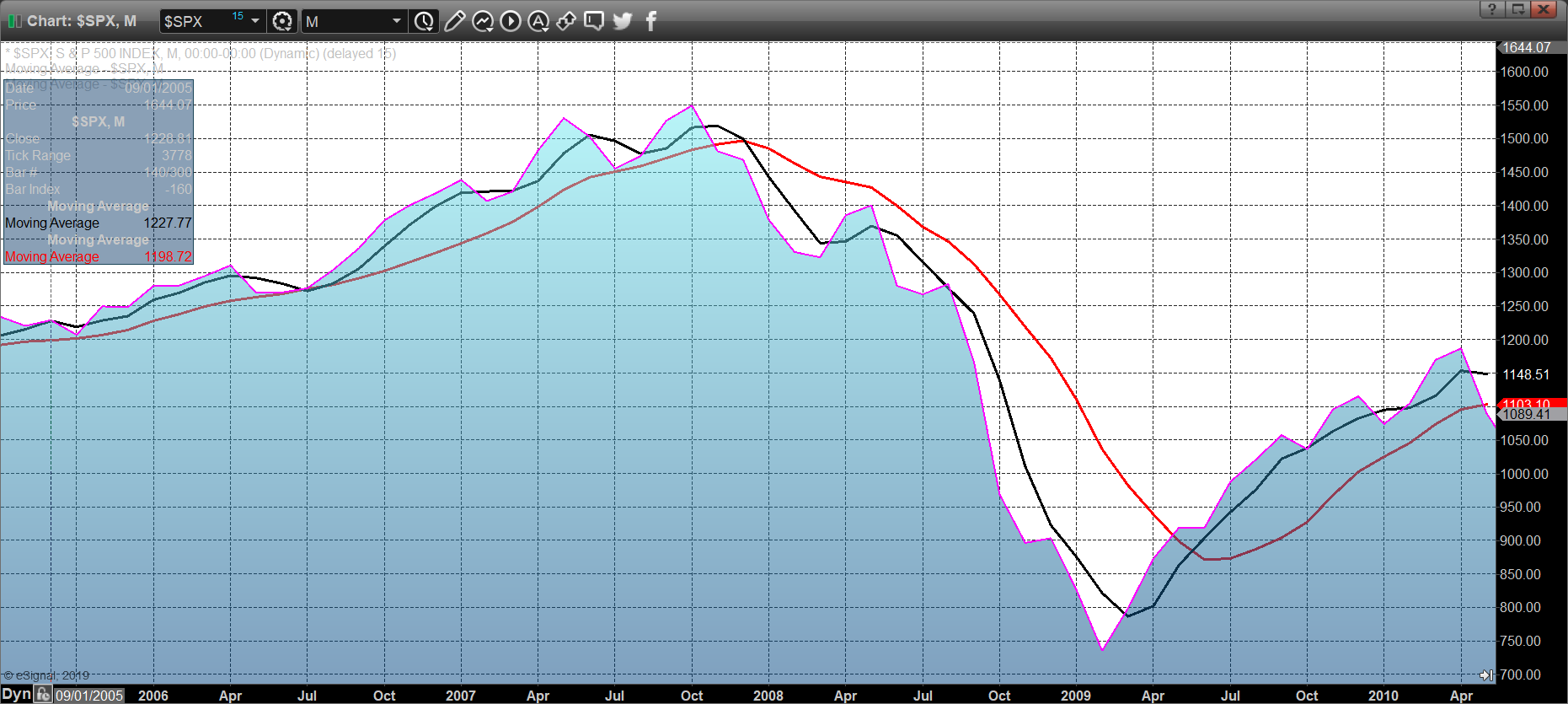Image resolution: width=1568 pixels, height=704 pixels.
Task: Share chart via Twitter icon
Action: pyautogui.click(x=623, y=21)
